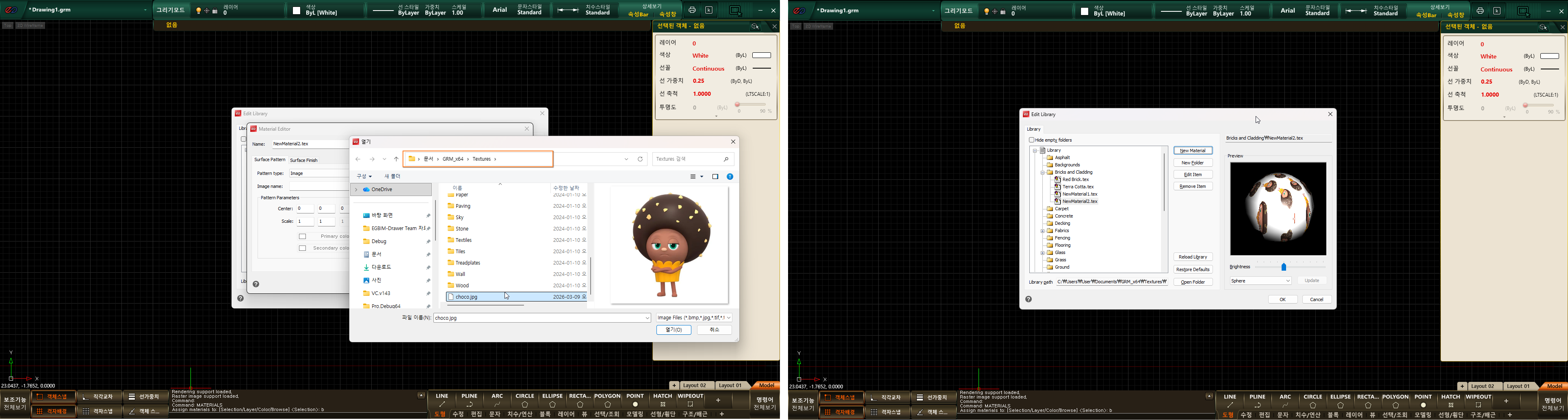
Task: Click 취소 to cancel the 열기 dialog
Action: pos(715,330)
